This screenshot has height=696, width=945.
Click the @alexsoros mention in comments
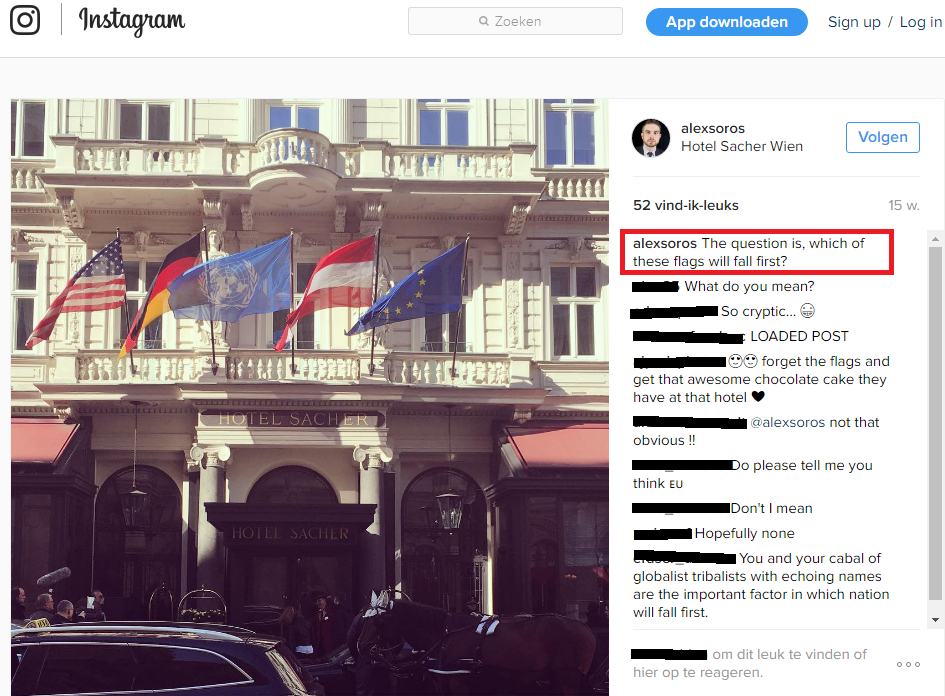click(787, 422)
